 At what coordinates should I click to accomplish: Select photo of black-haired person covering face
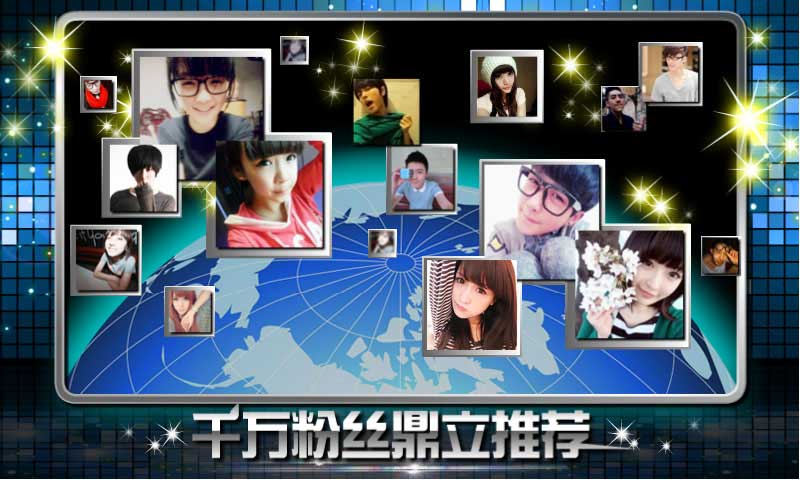141,178
